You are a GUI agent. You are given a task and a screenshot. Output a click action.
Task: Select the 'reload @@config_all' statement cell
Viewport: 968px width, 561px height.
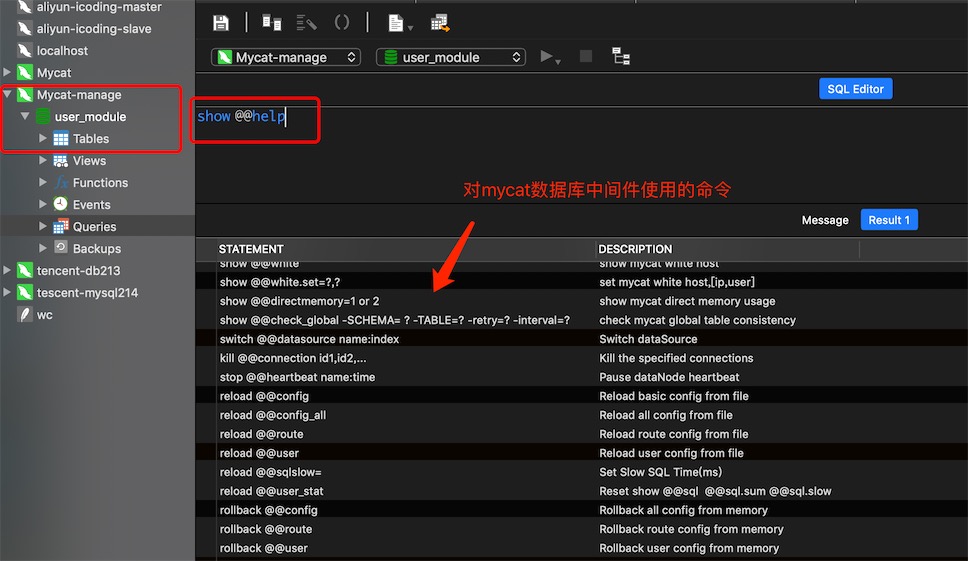coord(273,415)
